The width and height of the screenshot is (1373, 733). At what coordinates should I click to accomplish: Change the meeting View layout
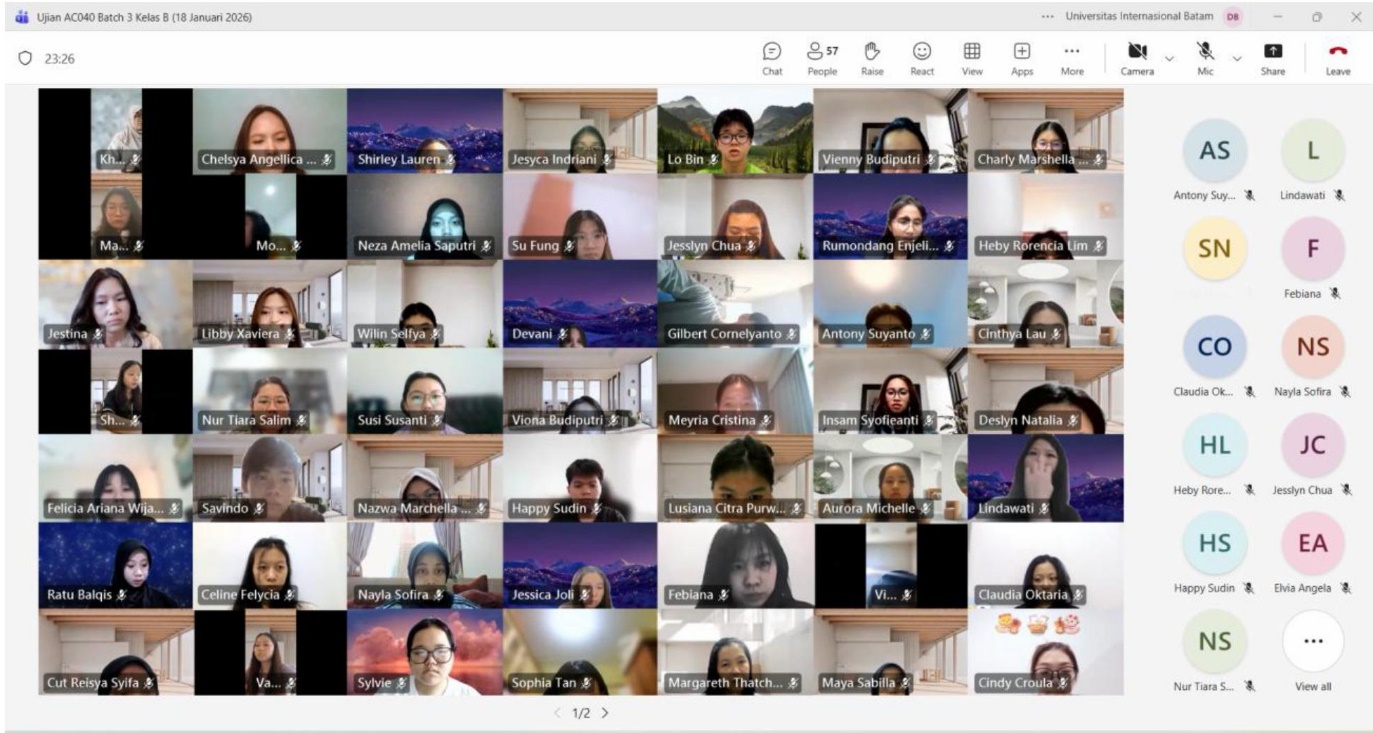[x=971, y=58]
